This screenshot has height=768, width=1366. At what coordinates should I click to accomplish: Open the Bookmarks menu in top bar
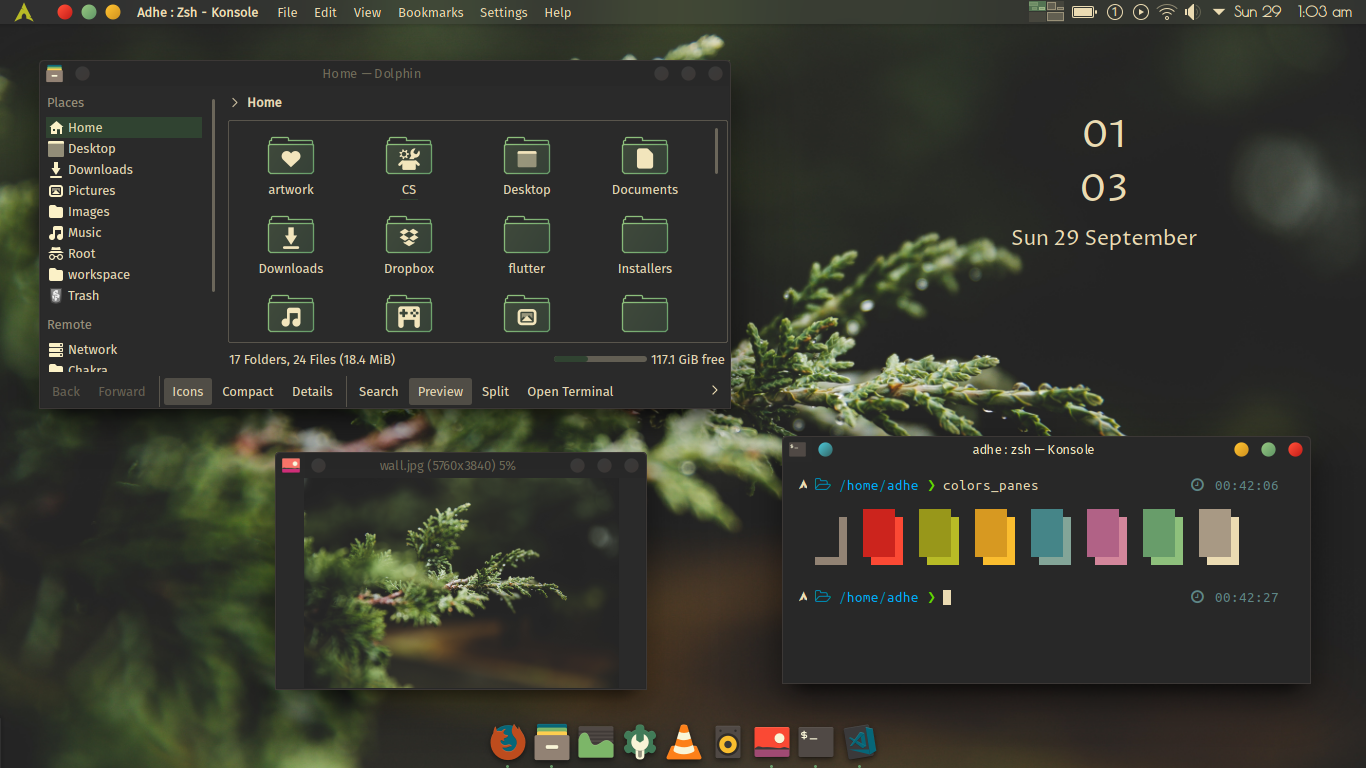tap(431, 12)
